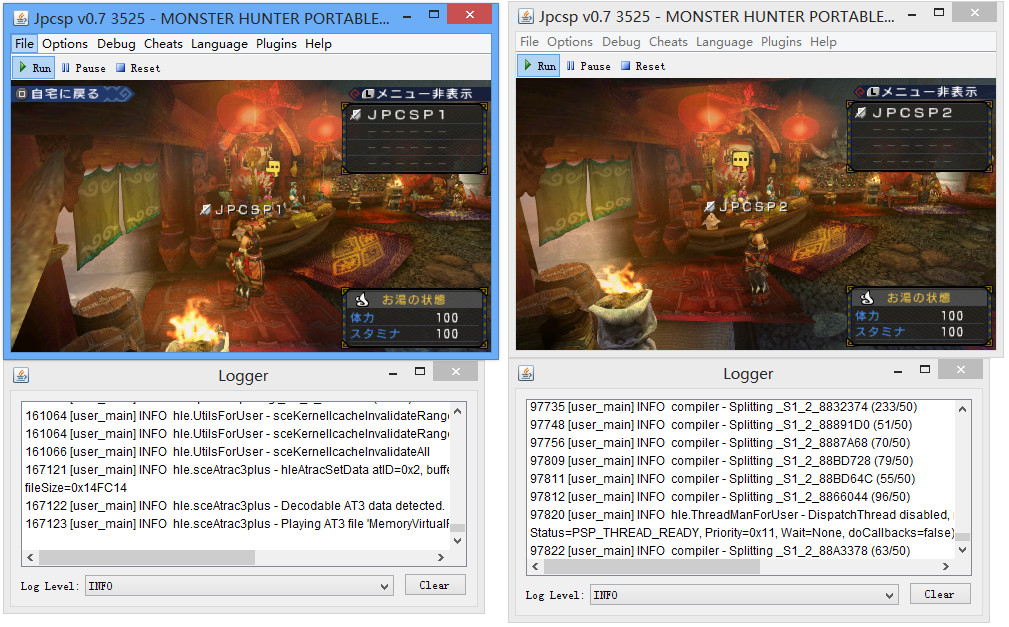This screenshot has height=627, width=1009.
Task: Open the File menu in the left Jpcsp window
Action: pyautogui.click(x=24, y=44)
